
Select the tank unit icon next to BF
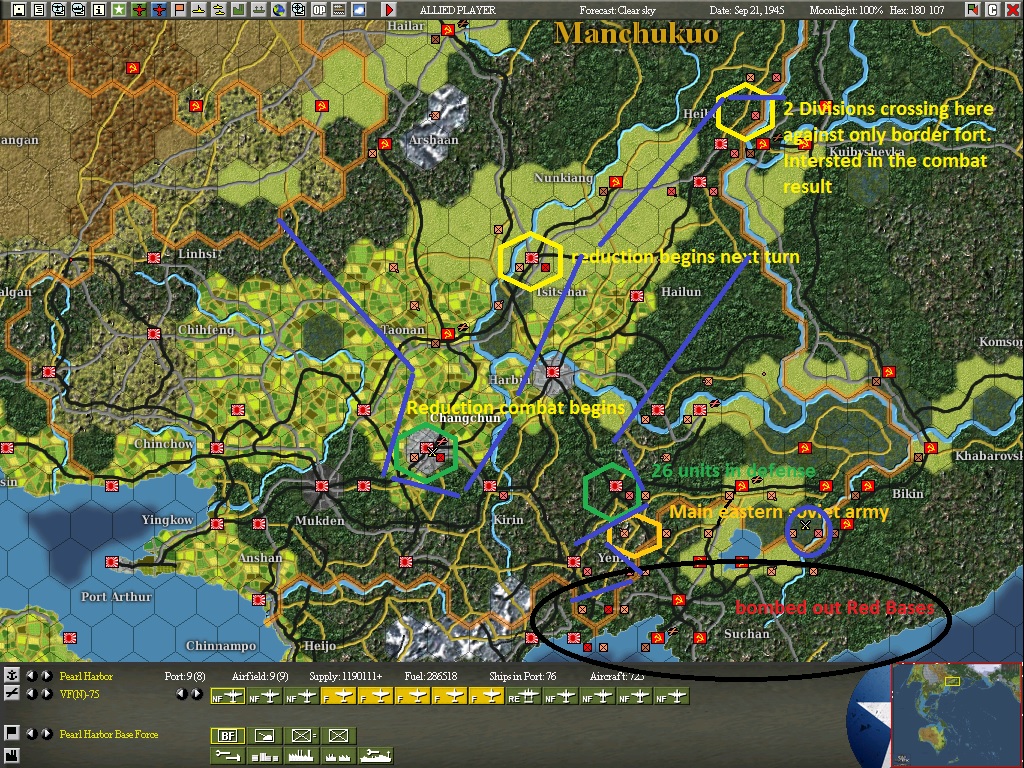(x=264, y=735)
